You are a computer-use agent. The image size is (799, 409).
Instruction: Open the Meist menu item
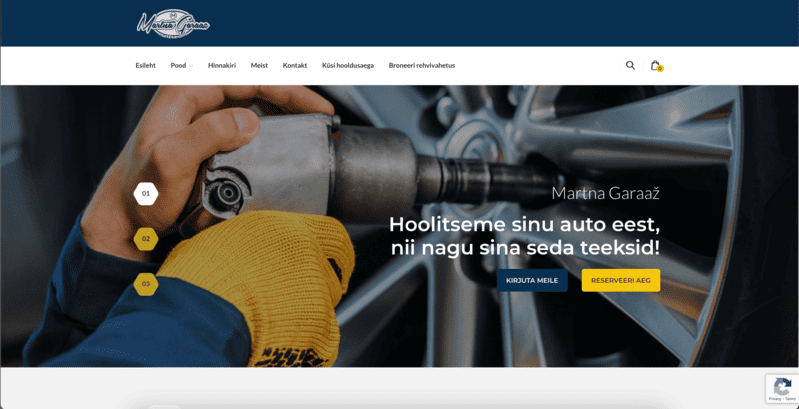point(259,65)
